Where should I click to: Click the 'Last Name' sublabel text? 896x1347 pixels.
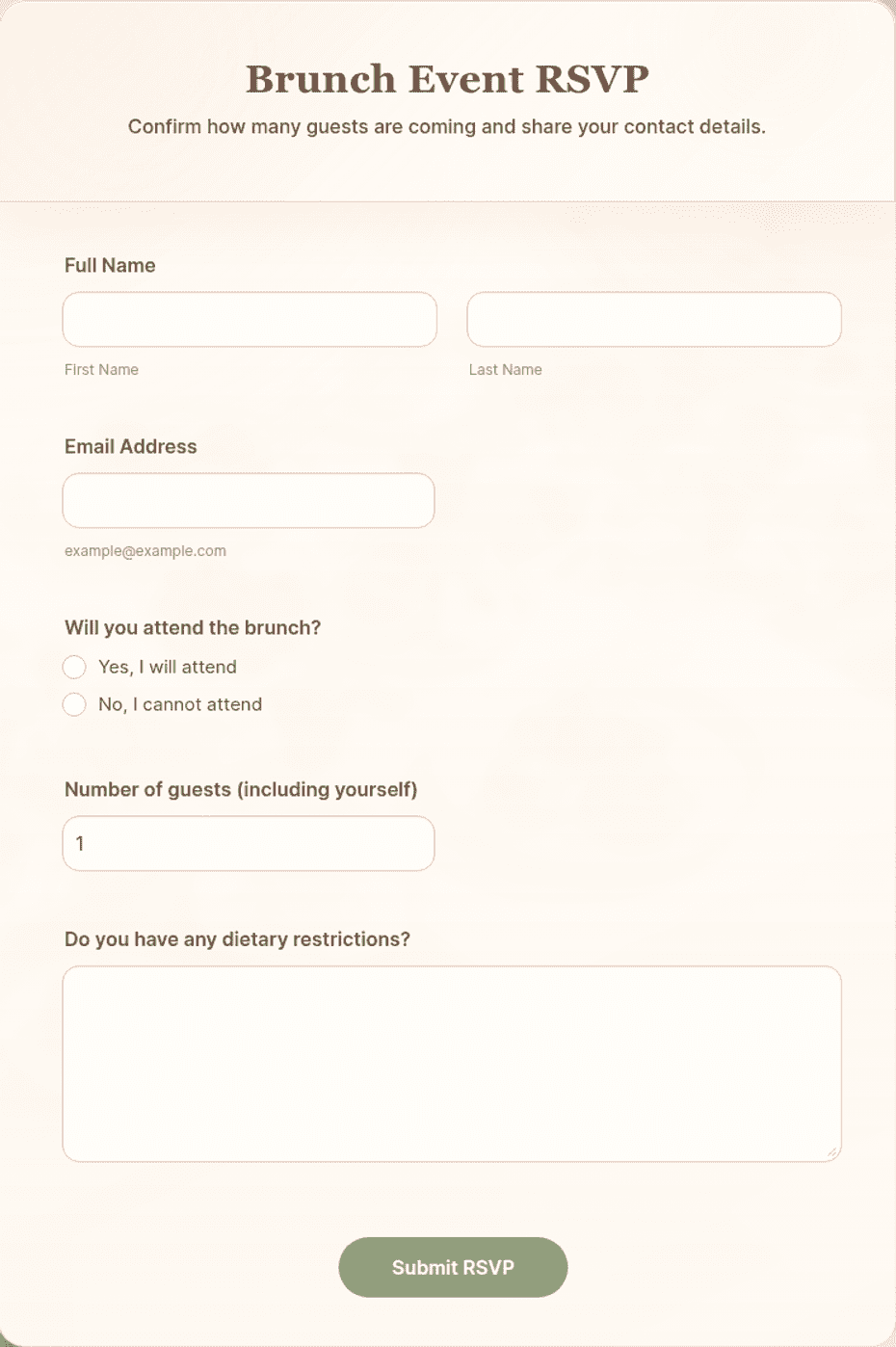505,369
